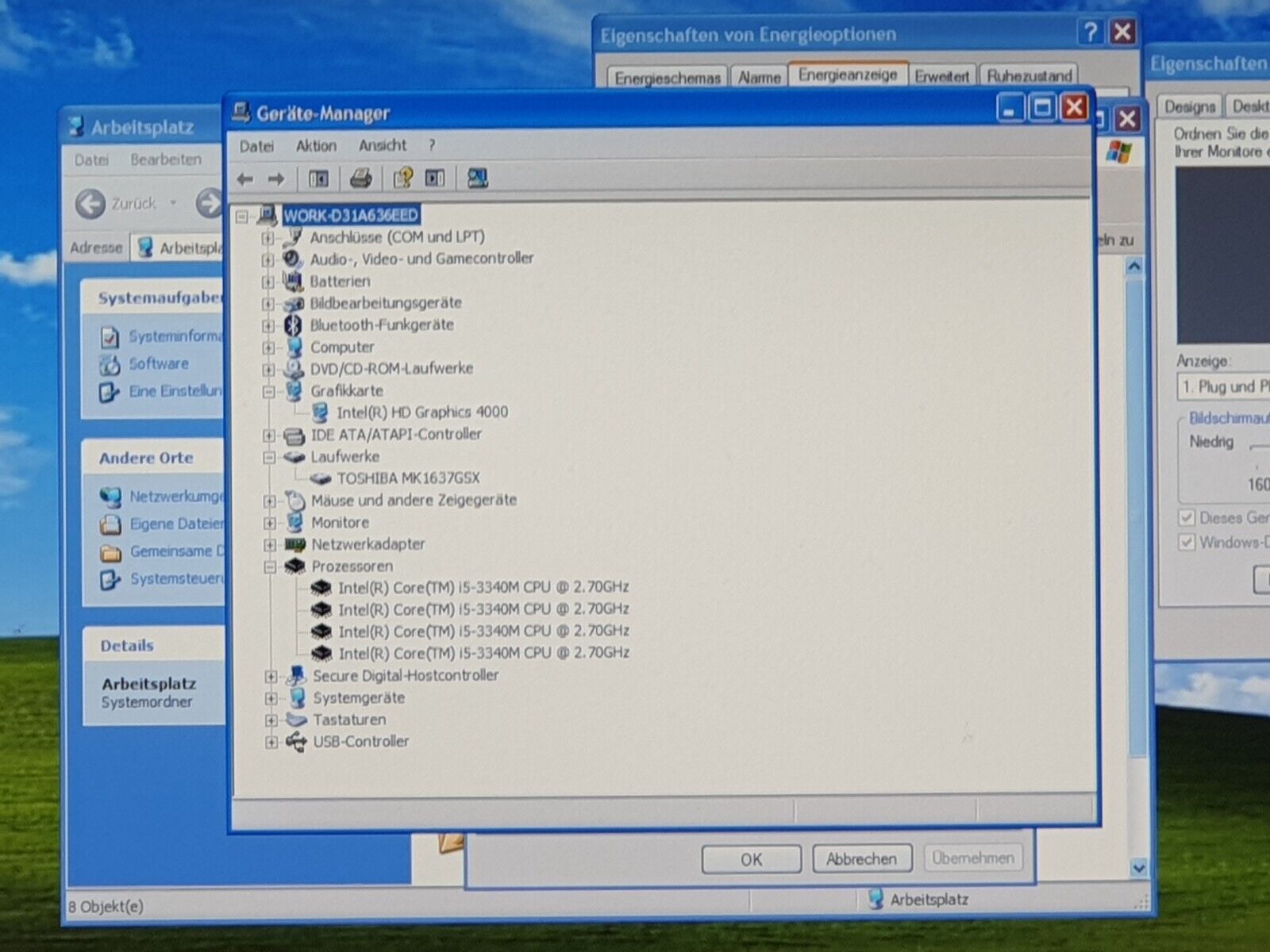
Task: Click Abbrechen in the Energieoptionen dialog
Action: (x=861, y=858)
